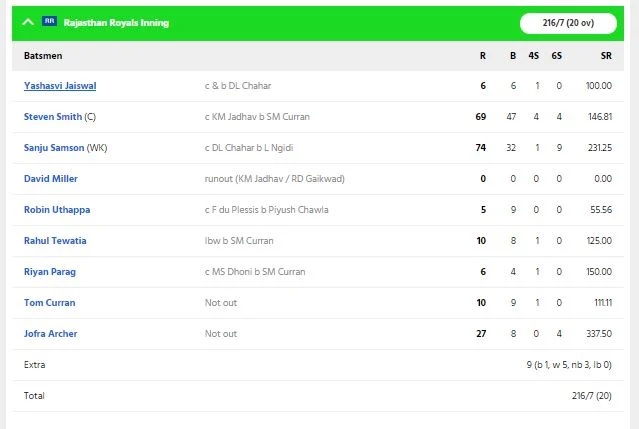Collapse the Rajasthan Royals Inning chevron
Viewport: 639px width, 429px height.
tap(28, 22)
